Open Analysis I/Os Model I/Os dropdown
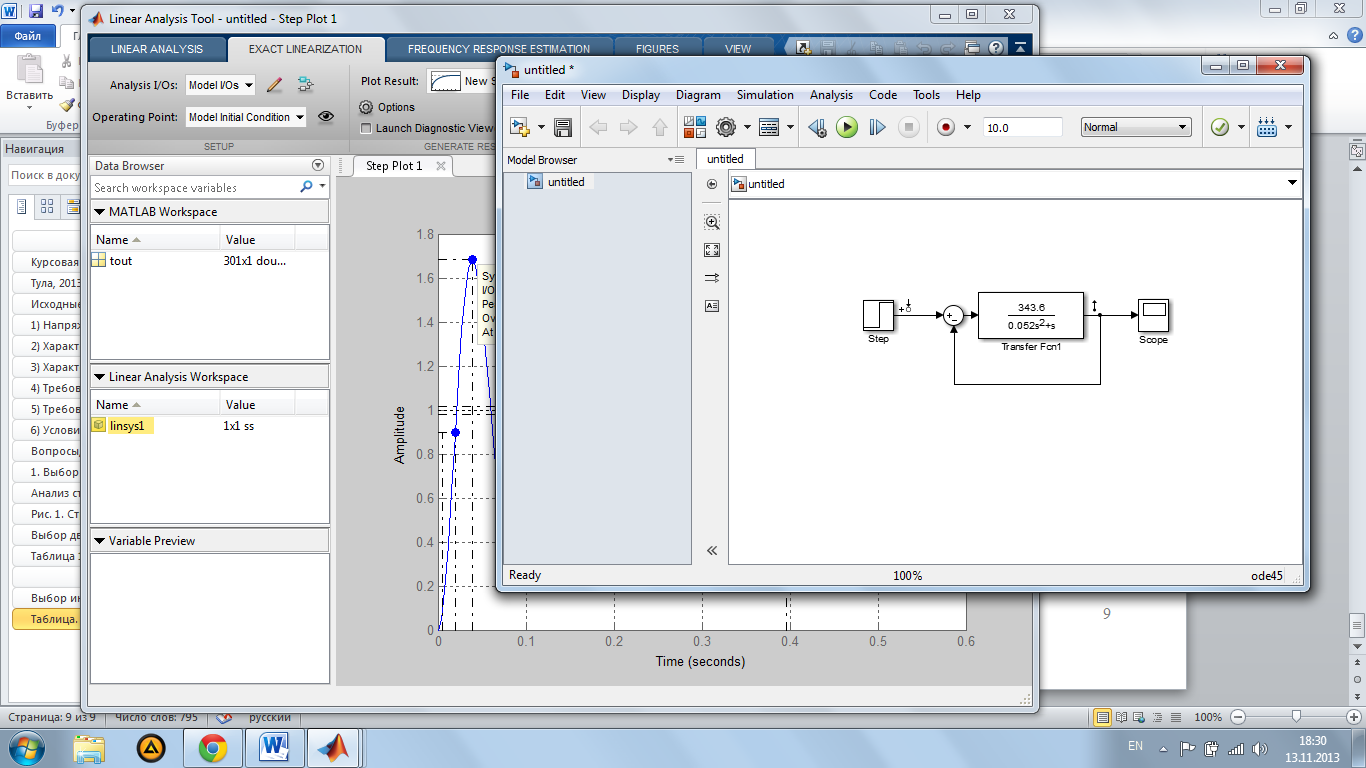Screen dimensions: 1366x768 221,85
